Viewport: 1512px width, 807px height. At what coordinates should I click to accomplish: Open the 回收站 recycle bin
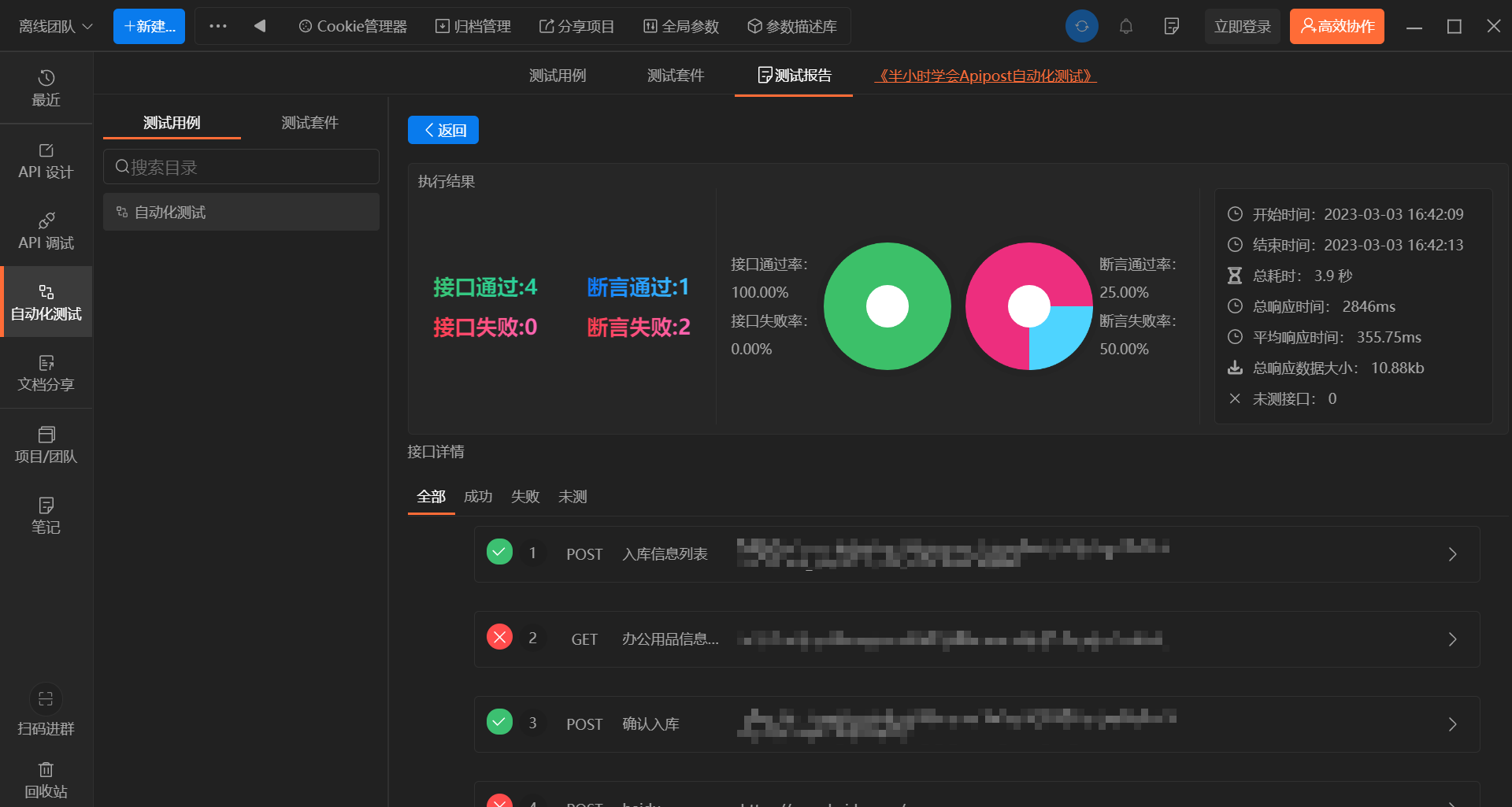tap(46, 779)
